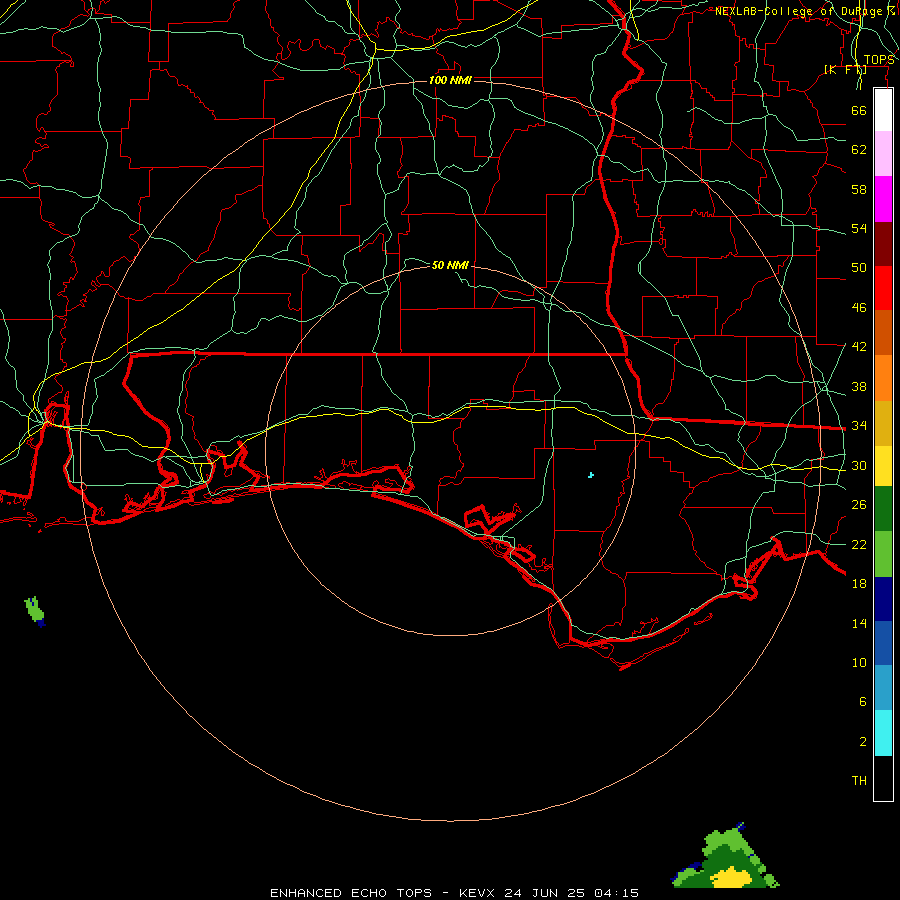This screenshot has height=900, width=900.
Task: Click the black TH threshold swatch
Action: 883,778
